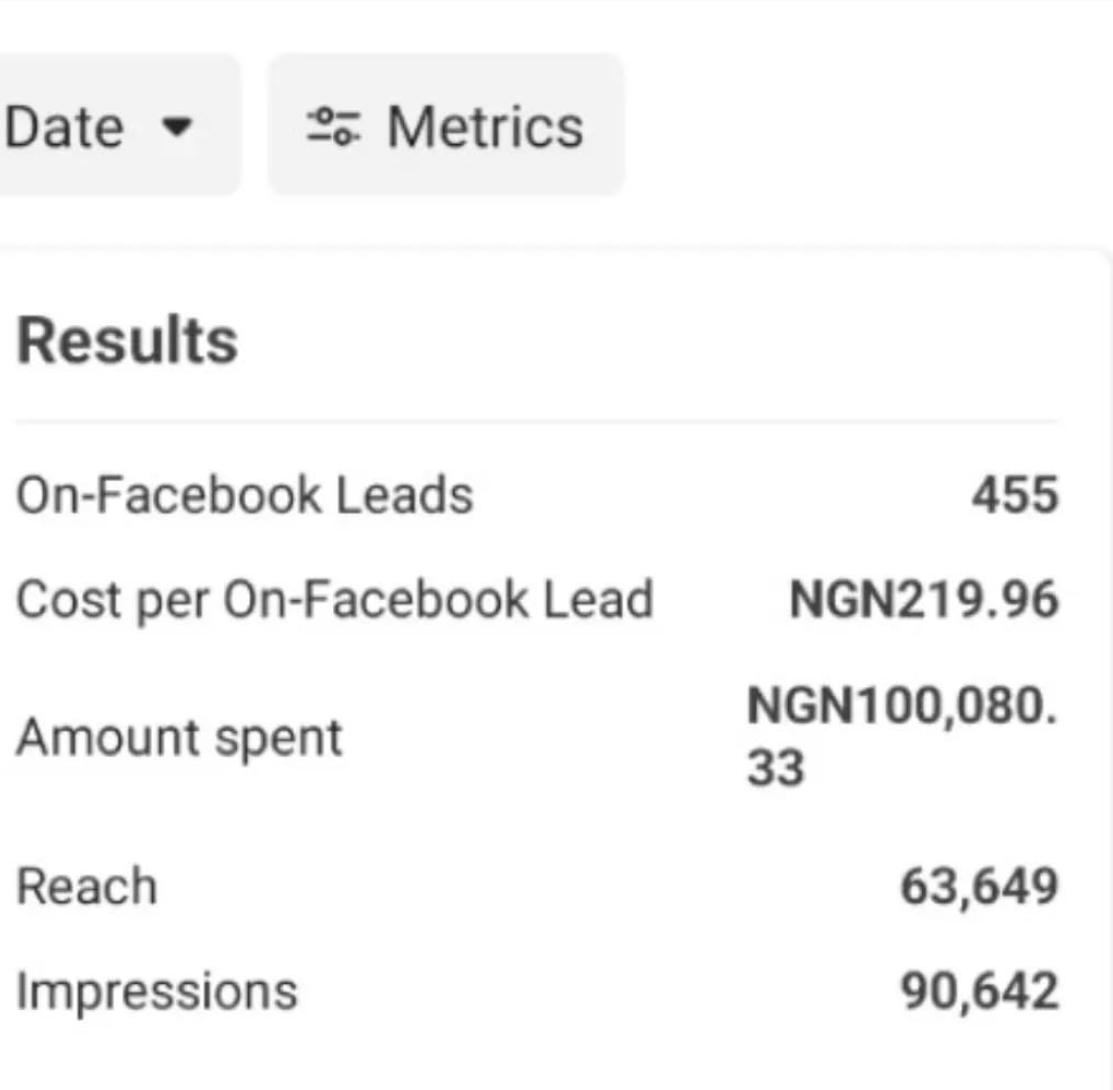
Task: Click the Impressions metric label
Action: point(156,990)
